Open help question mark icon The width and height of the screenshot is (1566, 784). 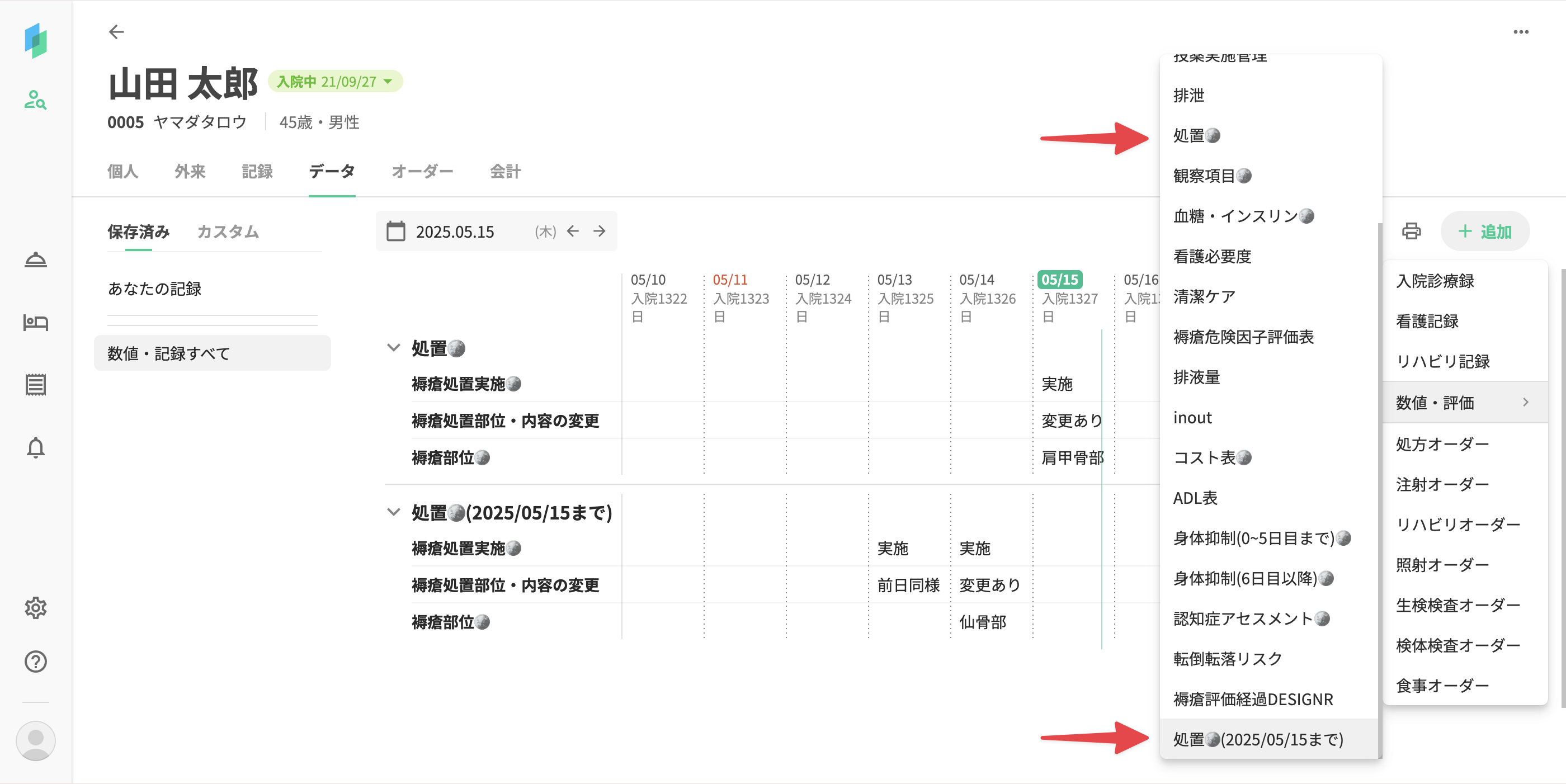click(x=35, y=661)
